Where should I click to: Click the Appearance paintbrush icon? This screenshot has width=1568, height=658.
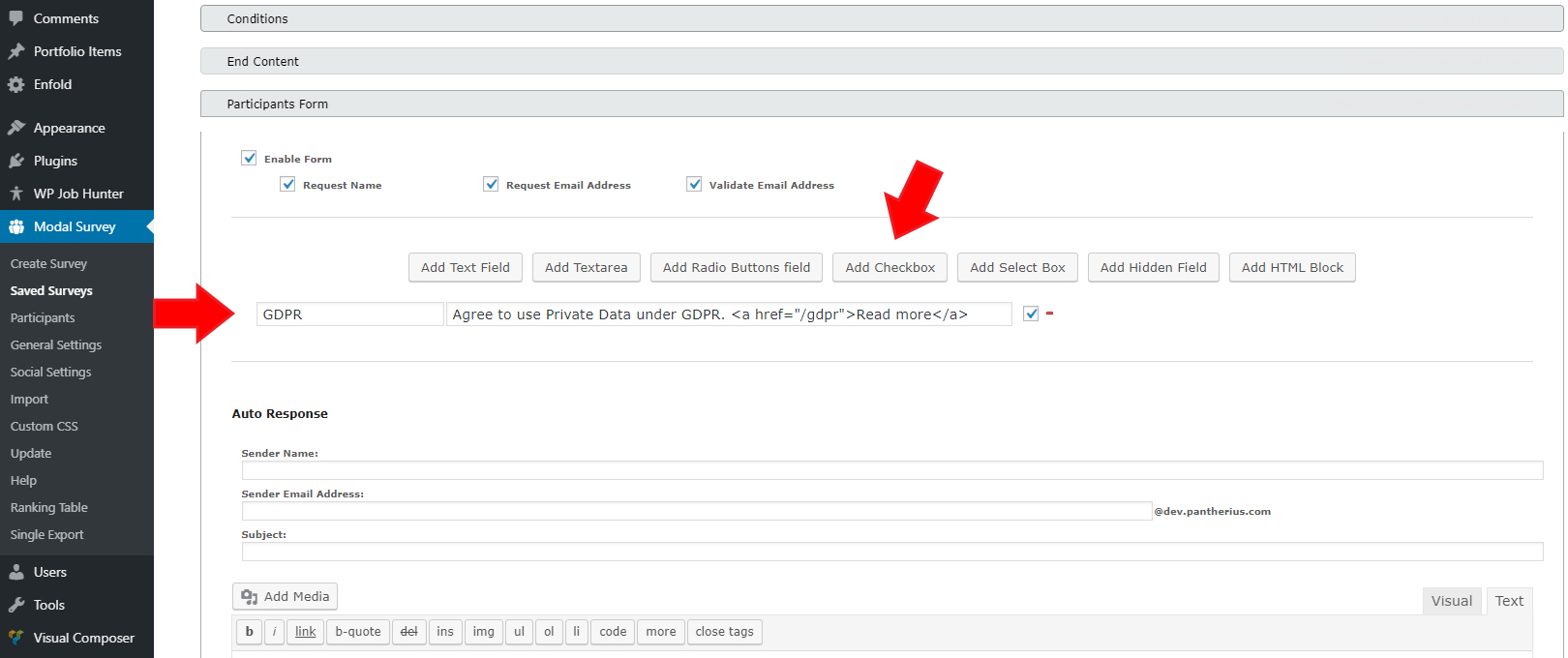click(16, 128)
